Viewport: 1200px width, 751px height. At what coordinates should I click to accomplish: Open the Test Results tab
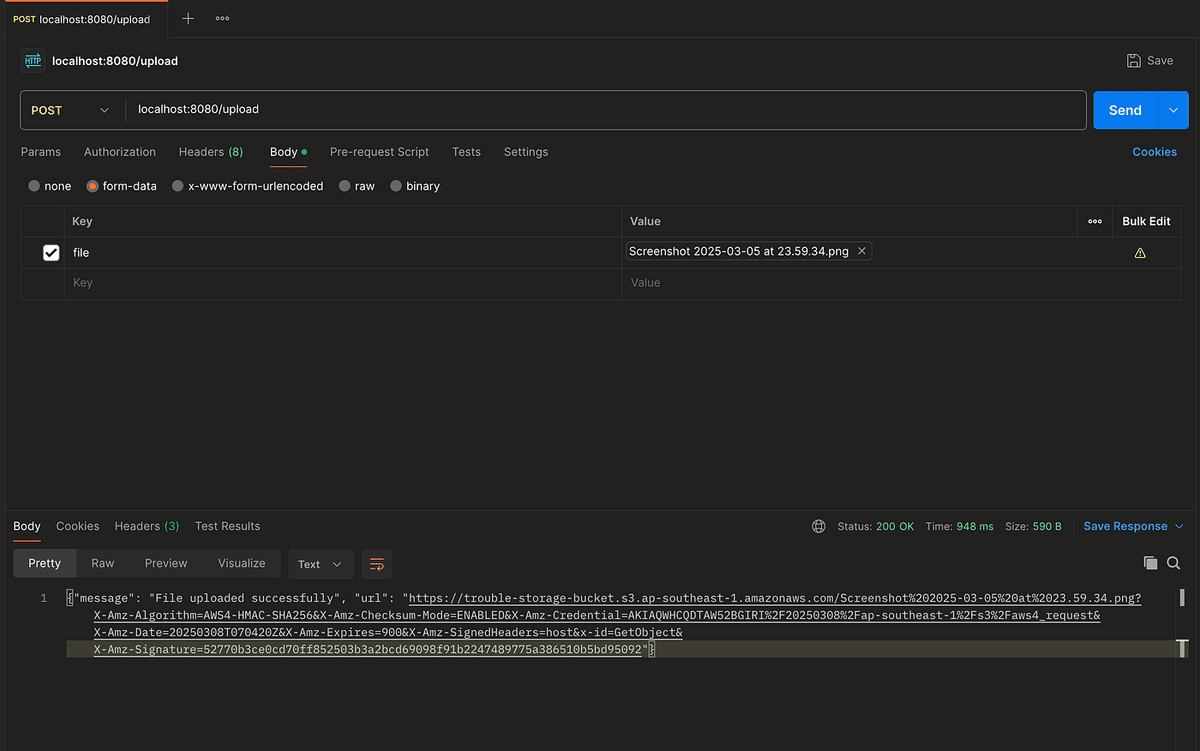tap(227, 526)
